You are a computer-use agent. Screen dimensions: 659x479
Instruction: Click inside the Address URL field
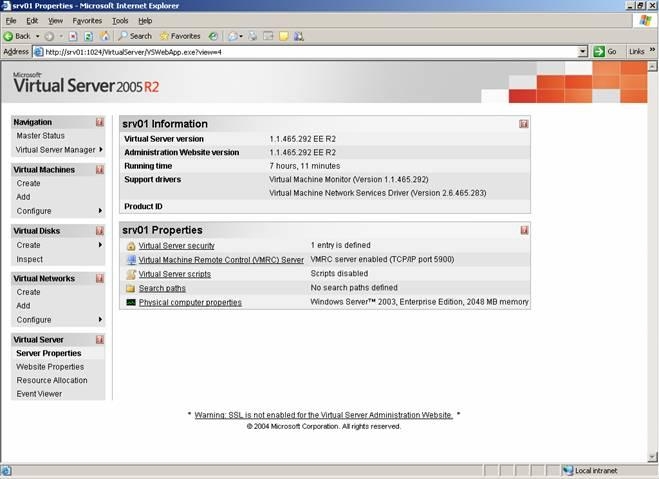[x=300, y=51]
